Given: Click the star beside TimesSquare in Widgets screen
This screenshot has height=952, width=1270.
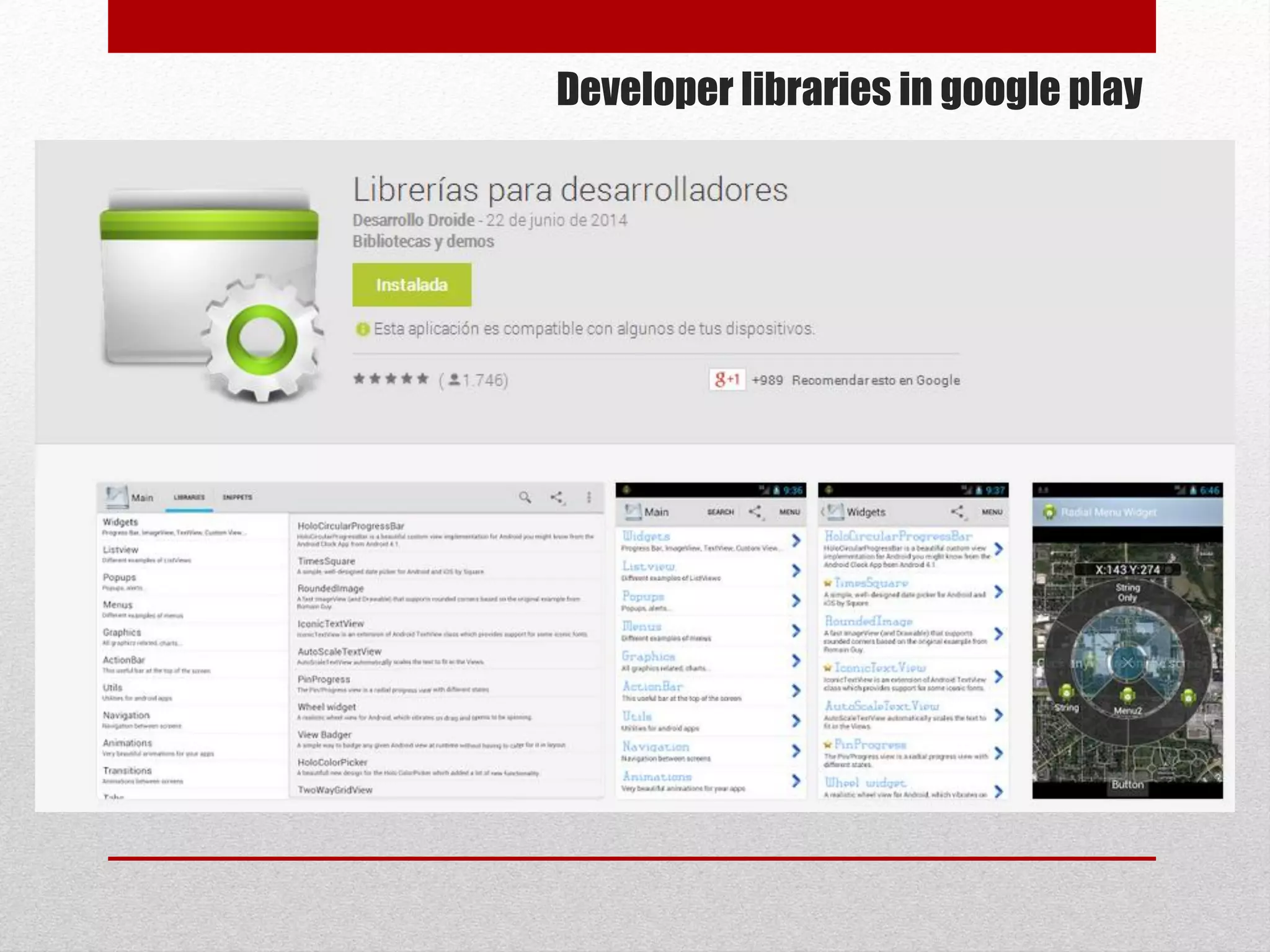Looking at the screenshot, I should (828, 583).
